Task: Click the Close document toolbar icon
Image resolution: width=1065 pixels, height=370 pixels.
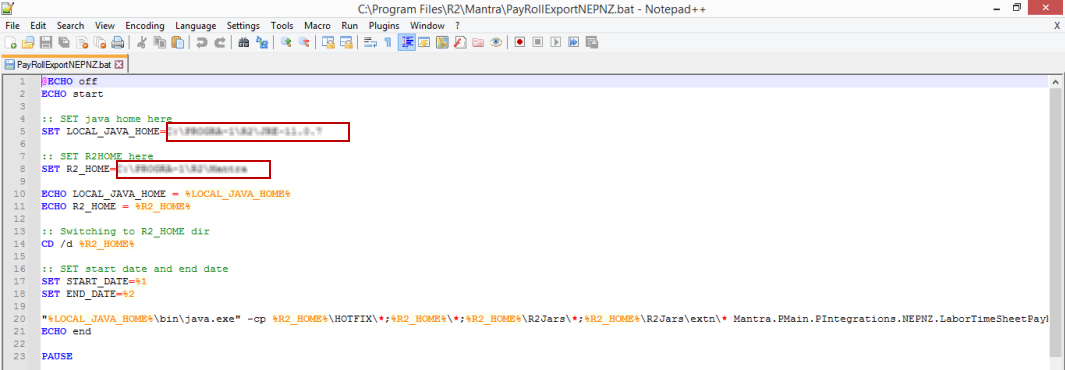Action: pos(82,43)
